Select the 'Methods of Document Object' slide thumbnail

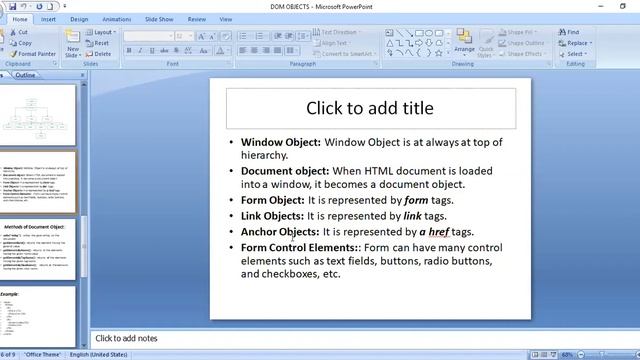click(x=37, y=250)
